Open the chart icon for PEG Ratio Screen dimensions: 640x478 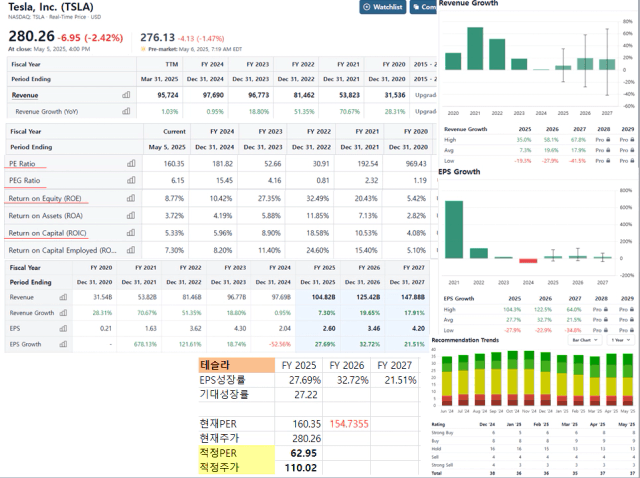(x=131, y=180)
